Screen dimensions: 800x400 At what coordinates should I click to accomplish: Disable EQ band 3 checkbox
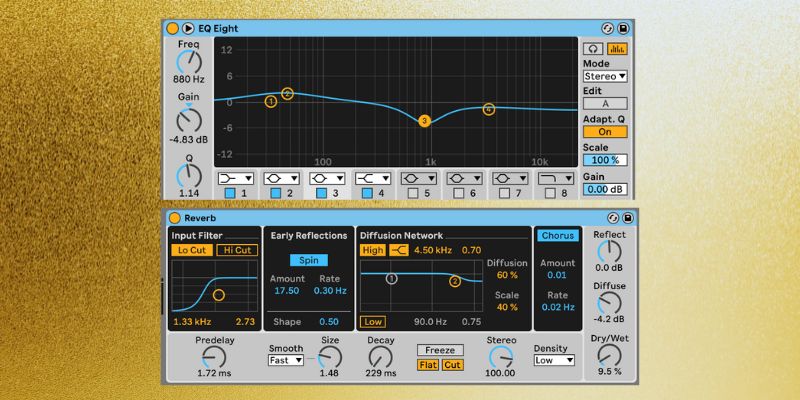[x=321, y=193]
